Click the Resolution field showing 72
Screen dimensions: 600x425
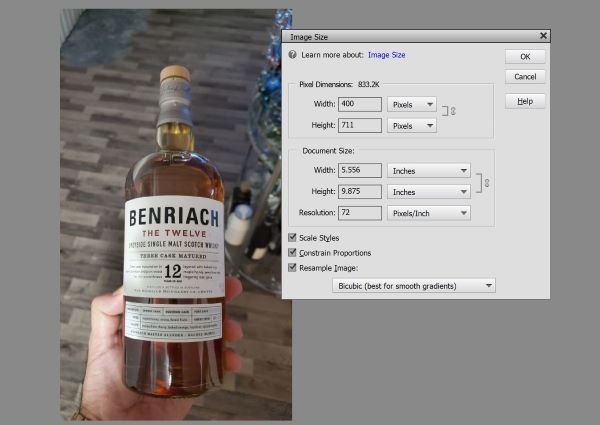point(360,213)
